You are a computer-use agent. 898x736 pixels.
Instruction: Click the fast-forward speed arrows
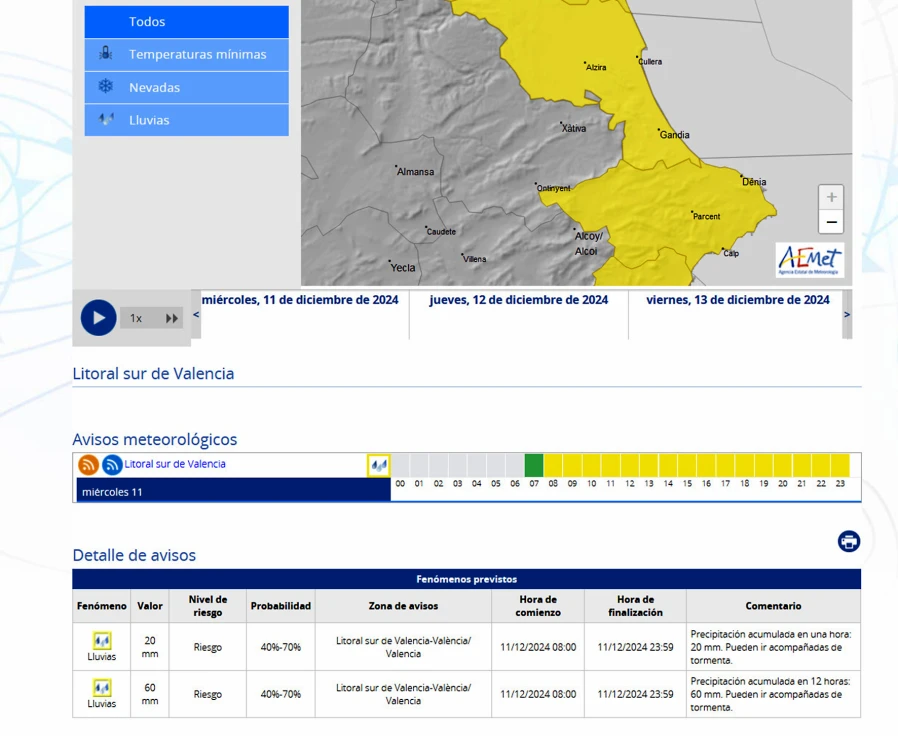172,318
